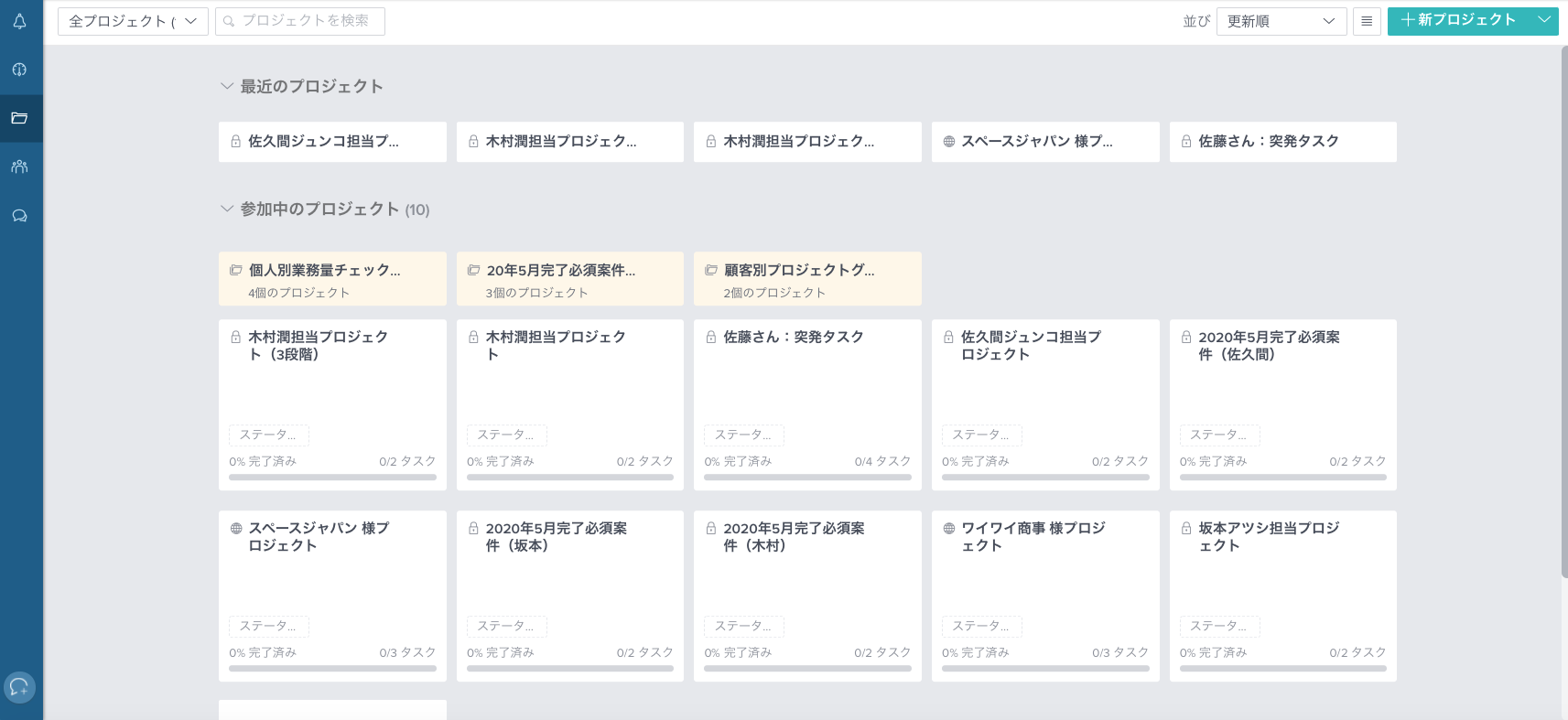Collapse the 最近のプロジェクト section
The height and width of the screenshot is (720, 1568).
pos(227,86)
